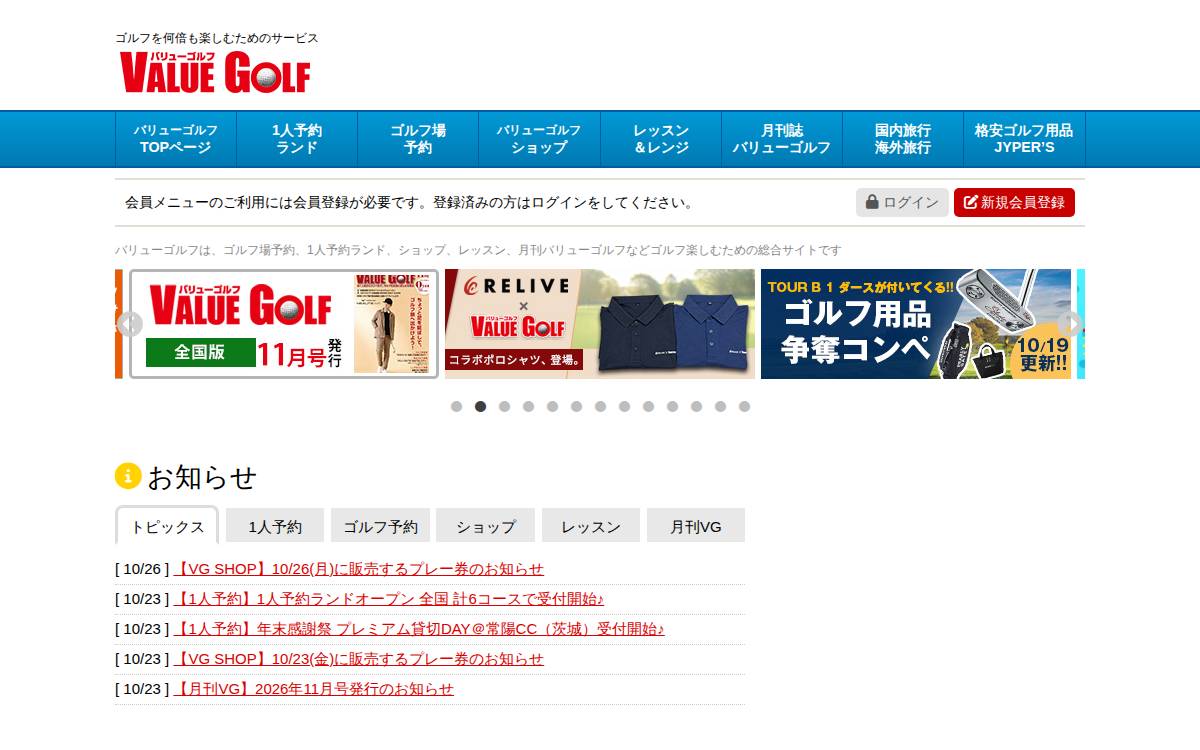Open バリューゴルフ TOPページ menu item
The image size is (1200, 750).
pyautogui.click(x=176, y=139)
